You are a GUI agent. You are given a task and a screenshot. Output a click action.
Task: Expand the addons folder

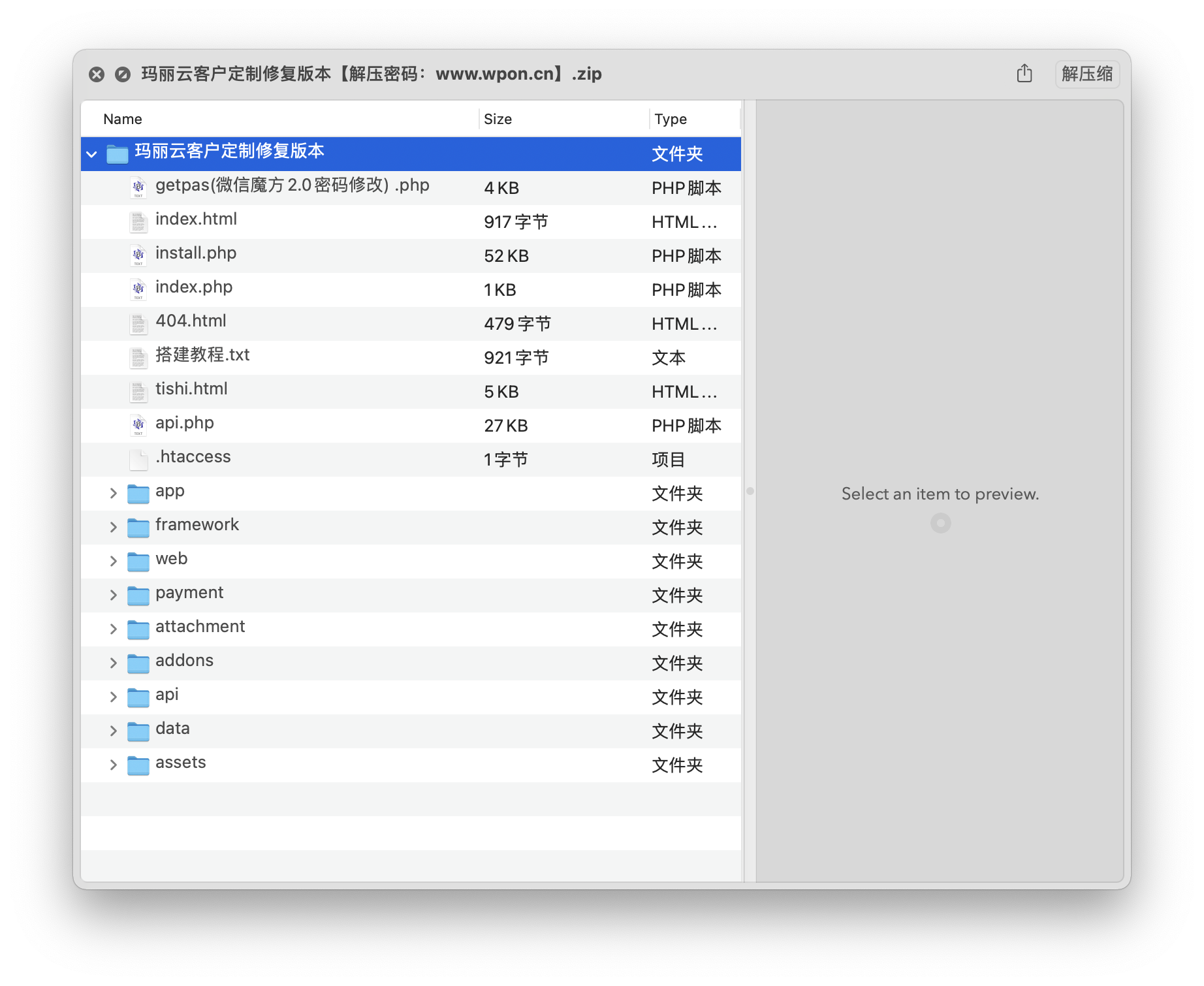coord(113,663)
